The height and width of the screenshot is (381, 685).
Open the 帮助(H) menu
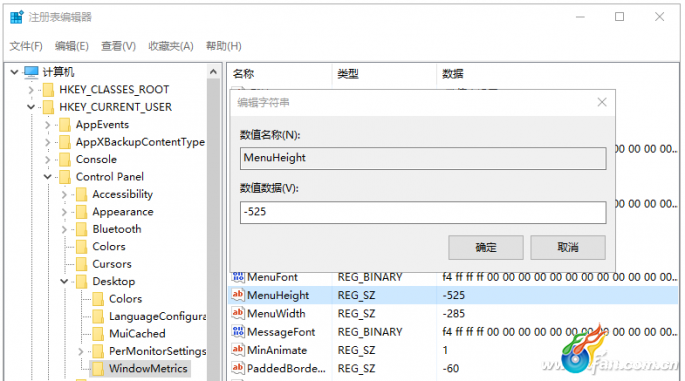point(224,46)
